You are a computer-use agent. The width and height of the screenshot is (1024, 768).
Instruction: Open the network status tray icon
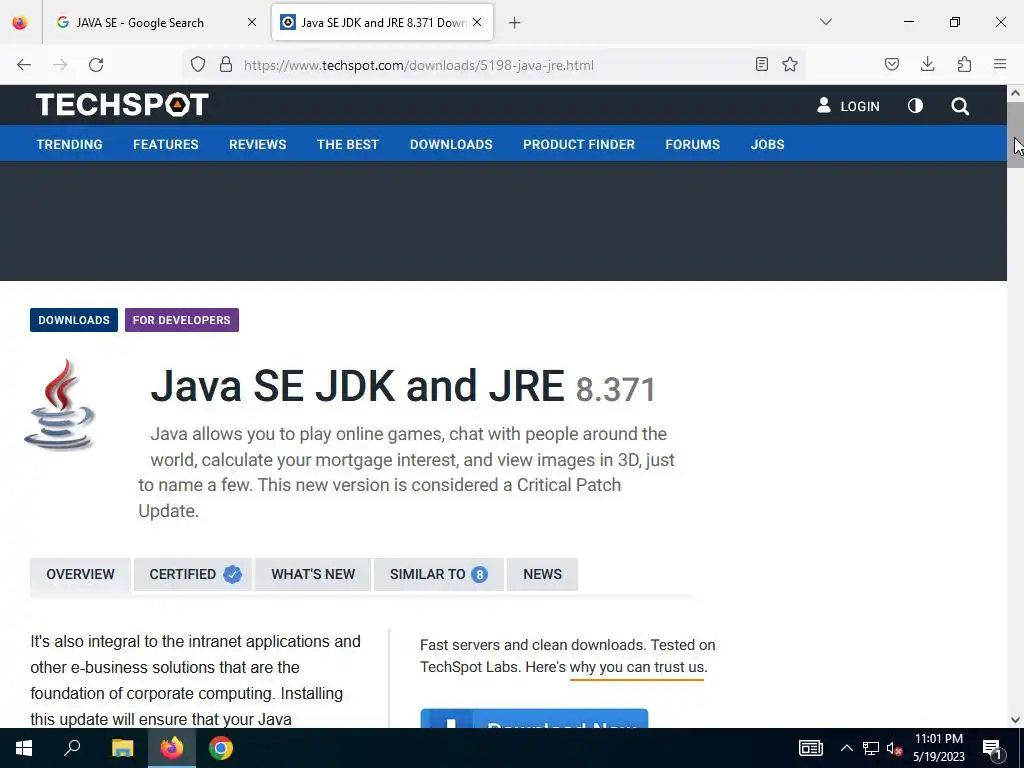point(871,748)
